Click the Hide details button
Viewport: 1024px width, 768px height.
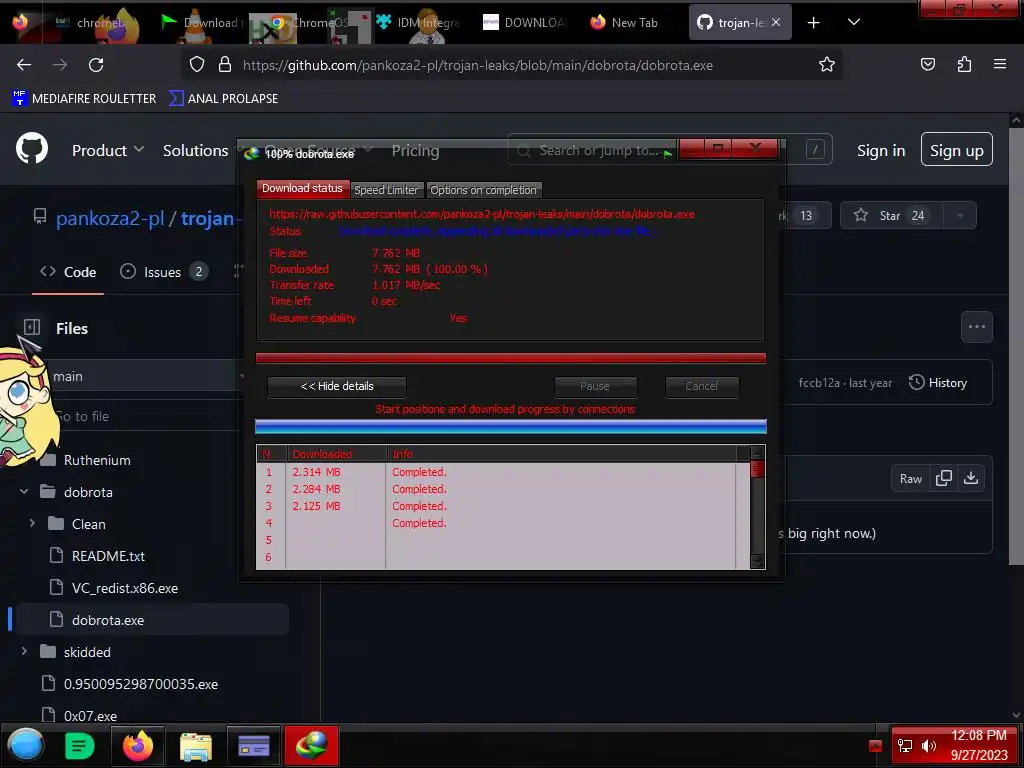337,386
